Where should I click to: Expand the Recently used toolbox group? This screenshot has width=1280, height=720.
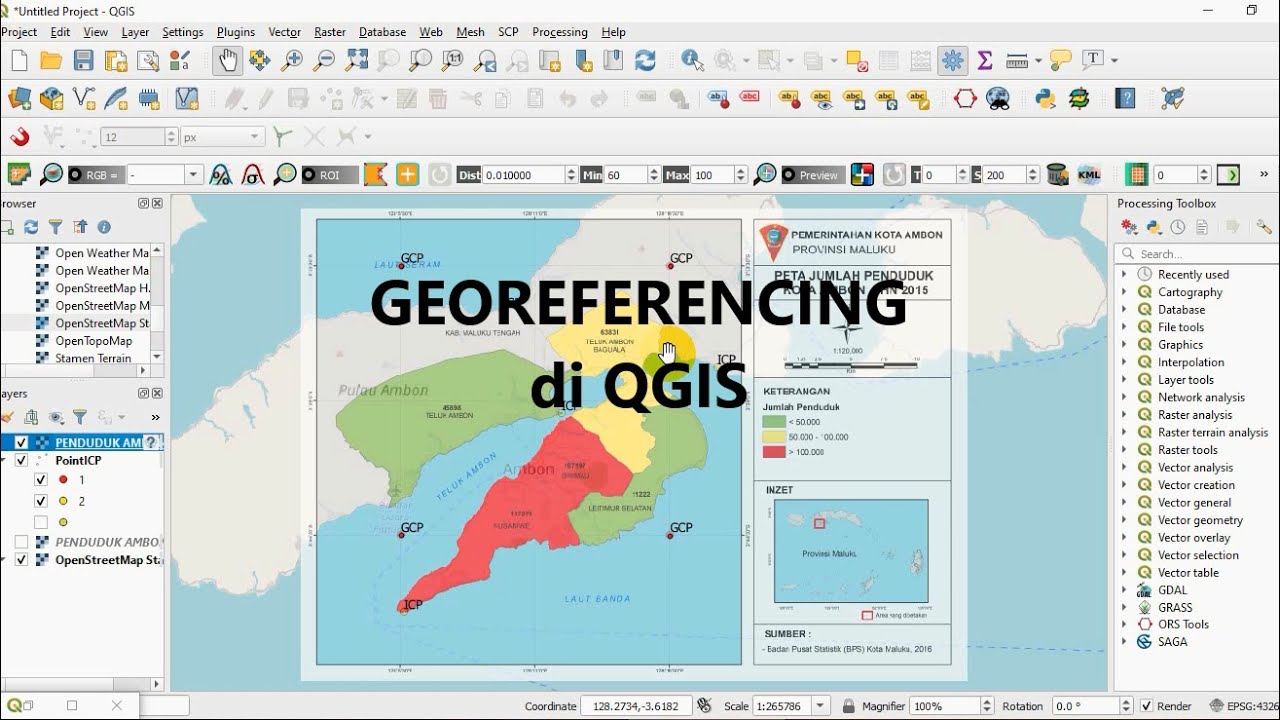point(1124,274)
